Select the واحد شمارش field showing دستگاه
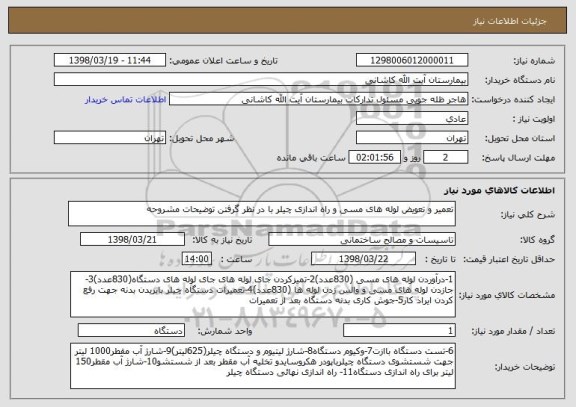The image size is (576, 407). (x=131, y=331)
